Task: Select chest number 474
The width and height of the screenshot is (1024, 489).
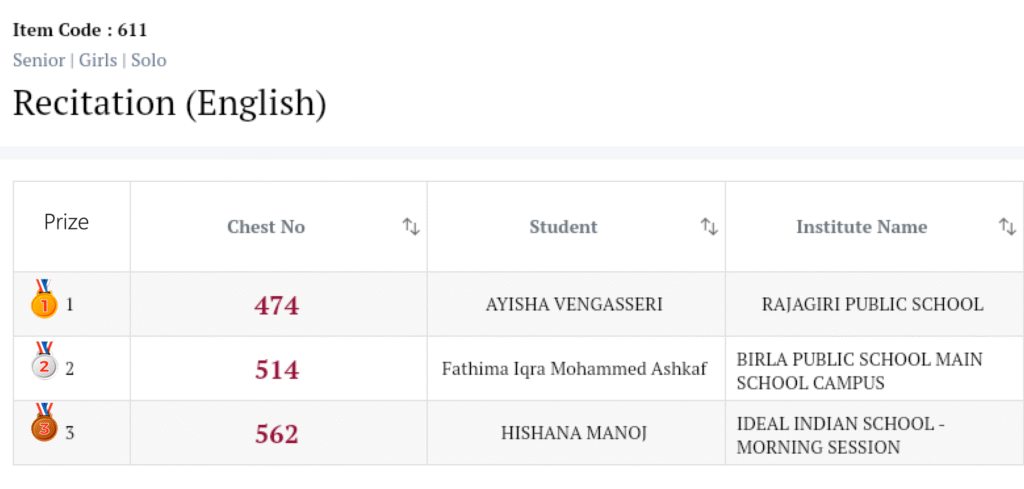Action: (277, 305)
